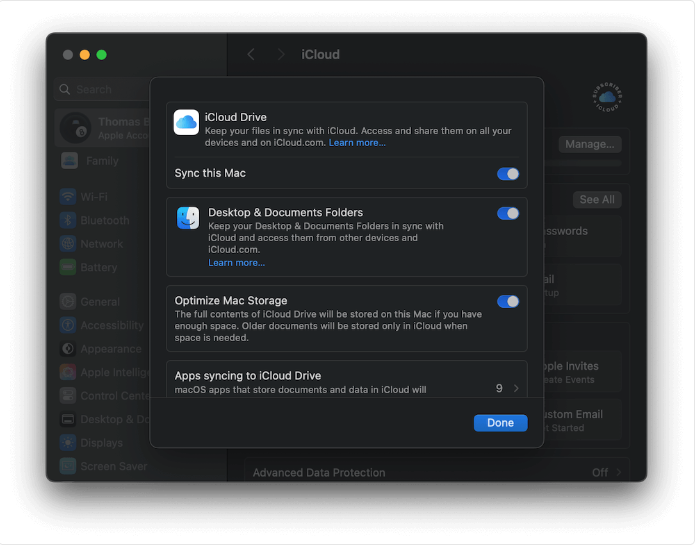This screenshot has height=545, width=695.
Task: Click the Subscriber iCloud badge icon
Action: point(607,97)
